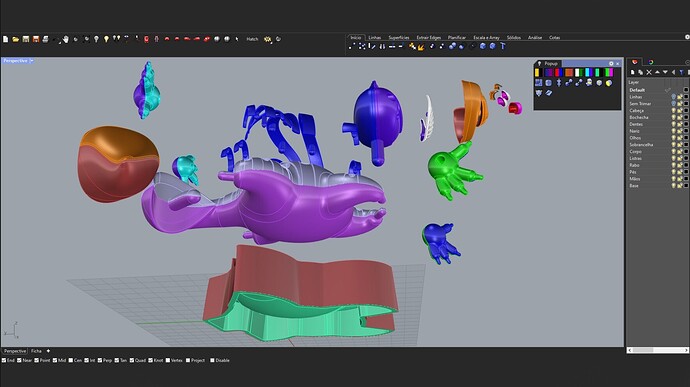
Task: Hide the Cabeça layer via its light bulb
Action: pyautogui.click(x=673, y=111)
